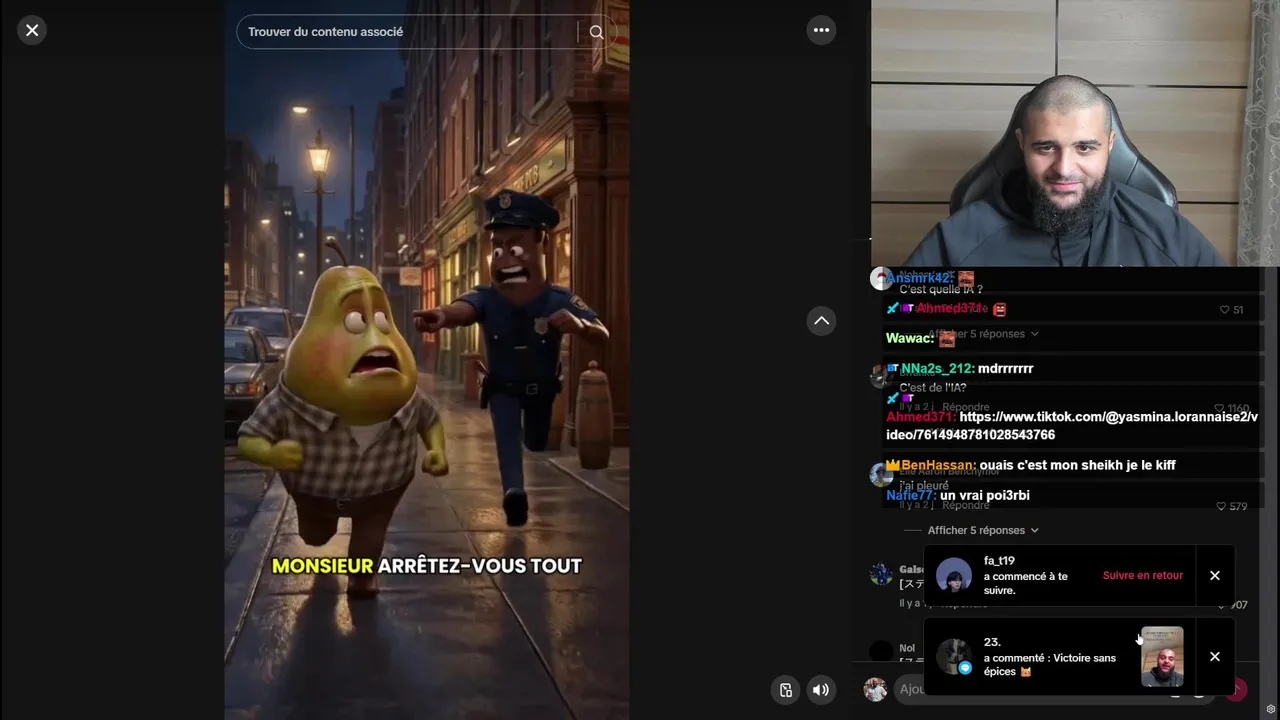This screenshot has height=720, width=1280.
Task: Go to previous video with up chevron
Action: coord(821,321)
